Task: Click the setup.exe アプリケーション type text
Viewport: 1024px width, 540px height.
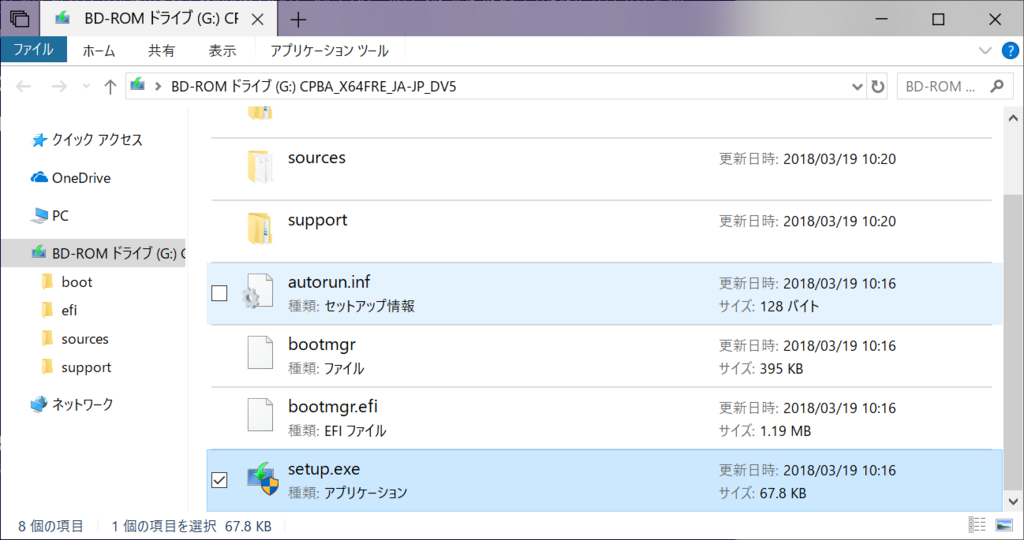Action: [x=366, y=493]
